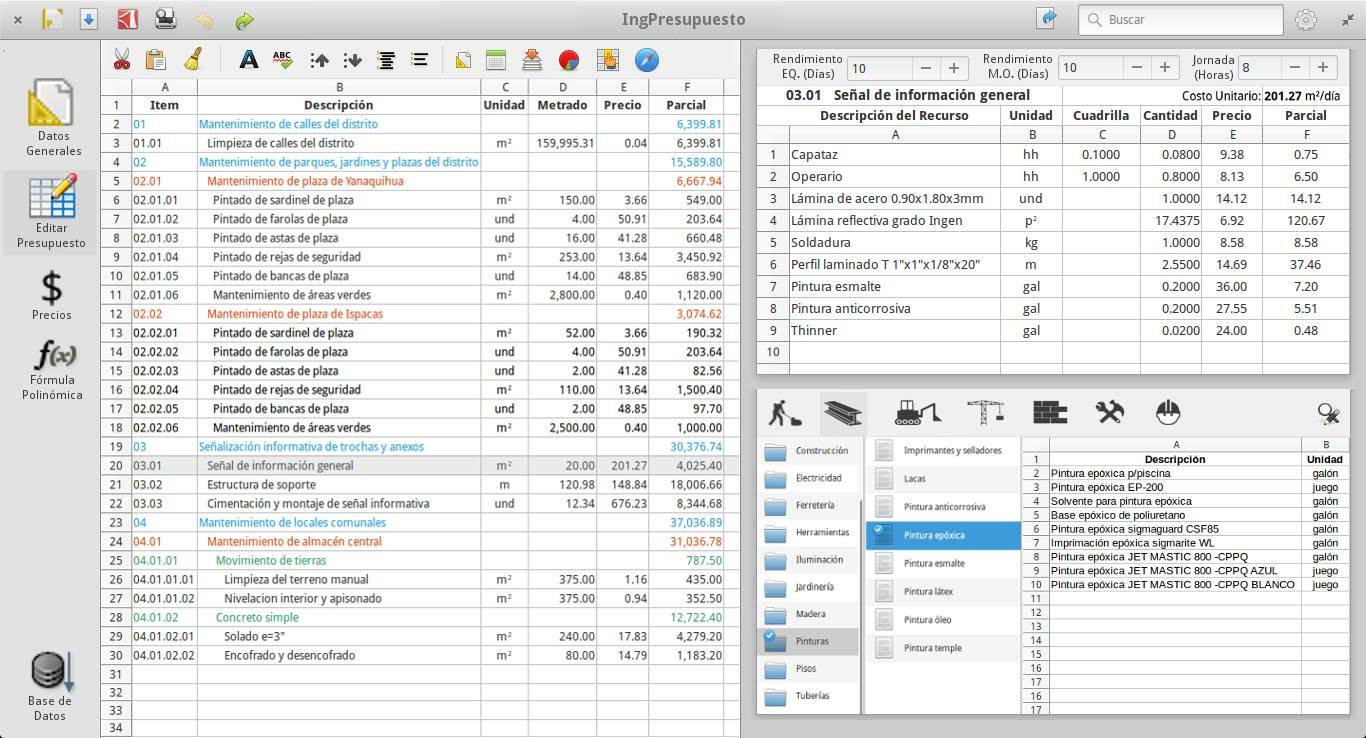This screenshot has height=738, width=1366.
Task: Open Base de Datos
Action: pos(49,686)
